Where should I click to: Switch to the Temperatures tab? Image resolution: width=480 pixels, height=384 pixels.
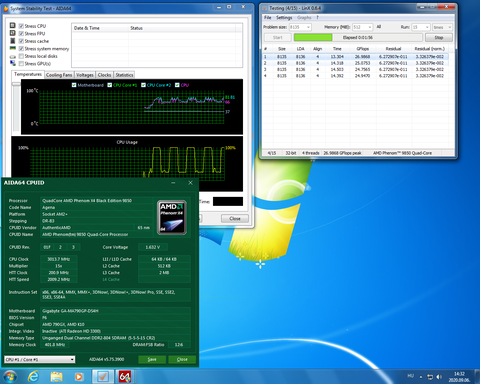(28, 74)
